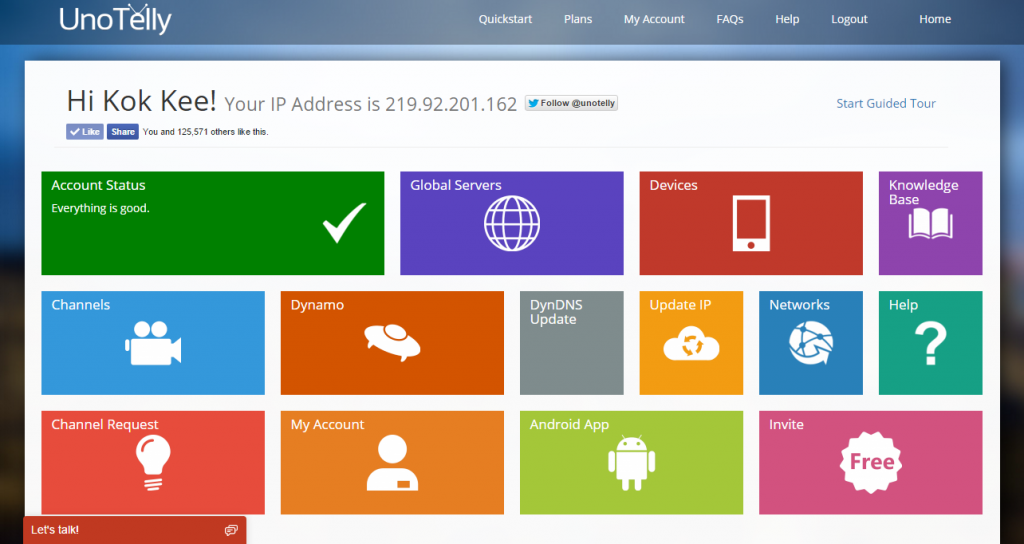Open the Android App robot icon

(632, 463)
